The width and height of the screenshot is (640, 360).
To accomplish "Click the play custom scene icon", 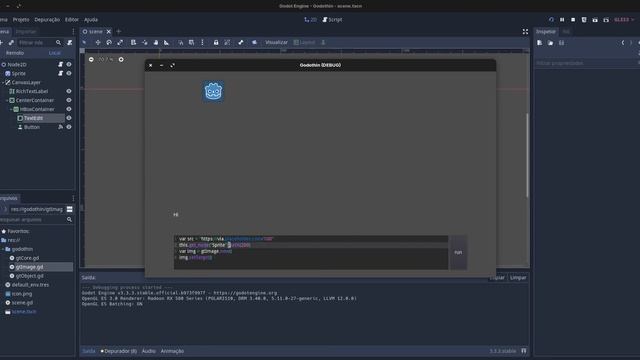I will click(606, 20).
